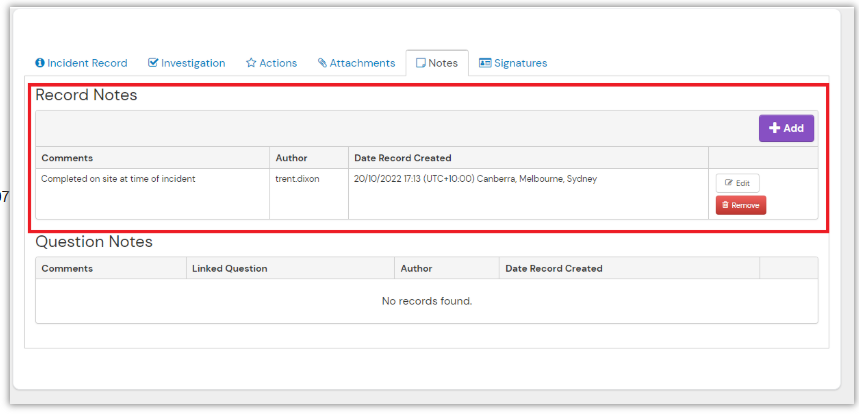Click the 'No records found.' message row
859x414 pixels.
tap(427, 300)
